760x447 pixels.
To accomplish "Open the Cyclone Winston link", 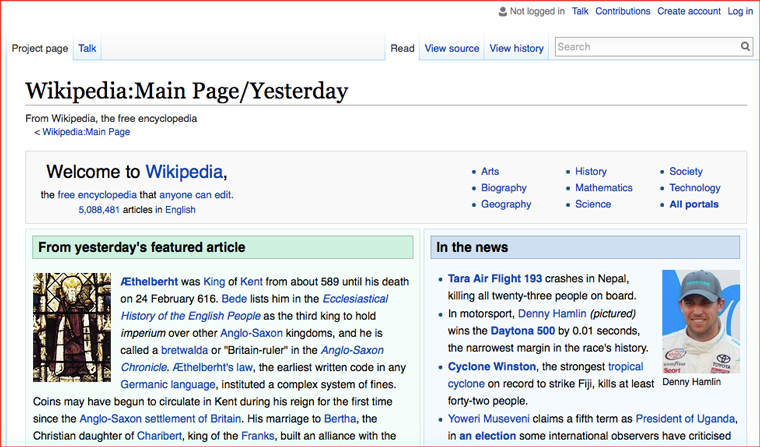I will click(492, 367).
